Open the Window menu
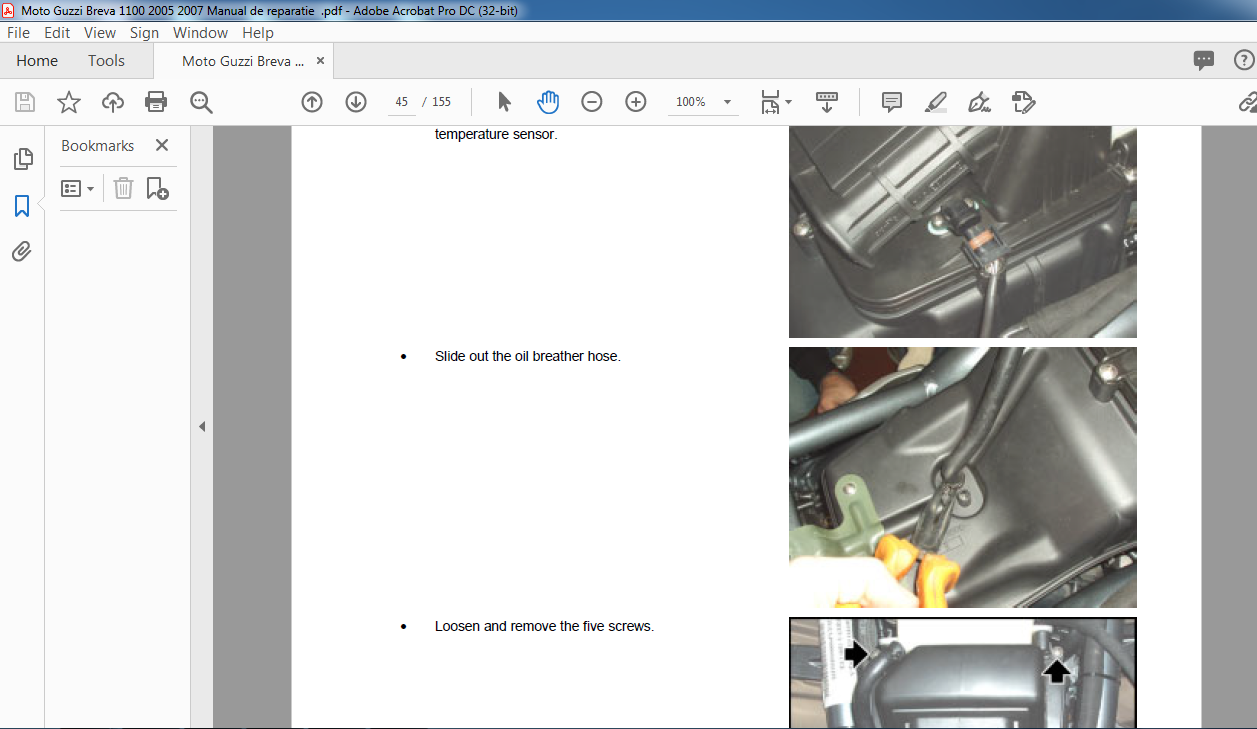This screenshot has width=1257, height=729. coord(200,32)
